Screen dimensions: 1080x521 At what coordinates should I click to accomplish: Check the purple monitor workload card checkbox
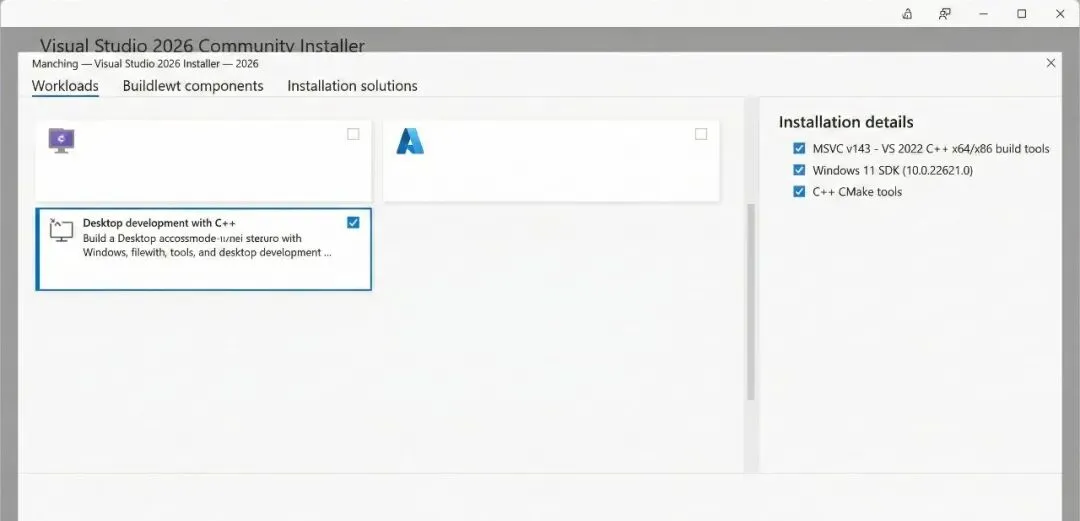353,134
